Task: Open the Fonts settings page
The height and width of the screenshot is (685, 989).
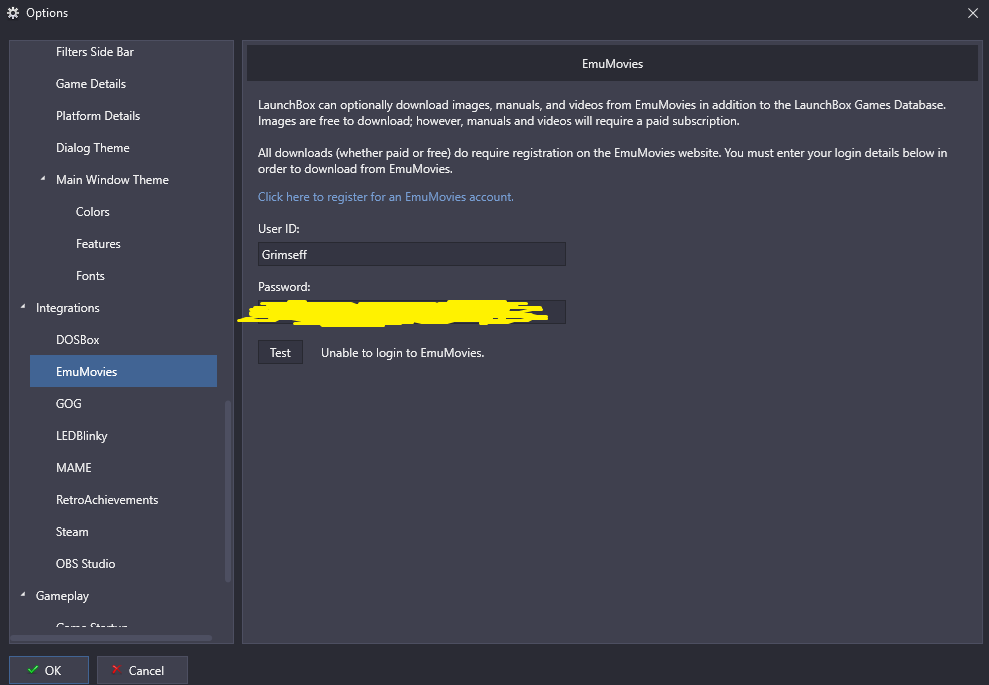Action: pyautogui.click(x=90, y=276)
